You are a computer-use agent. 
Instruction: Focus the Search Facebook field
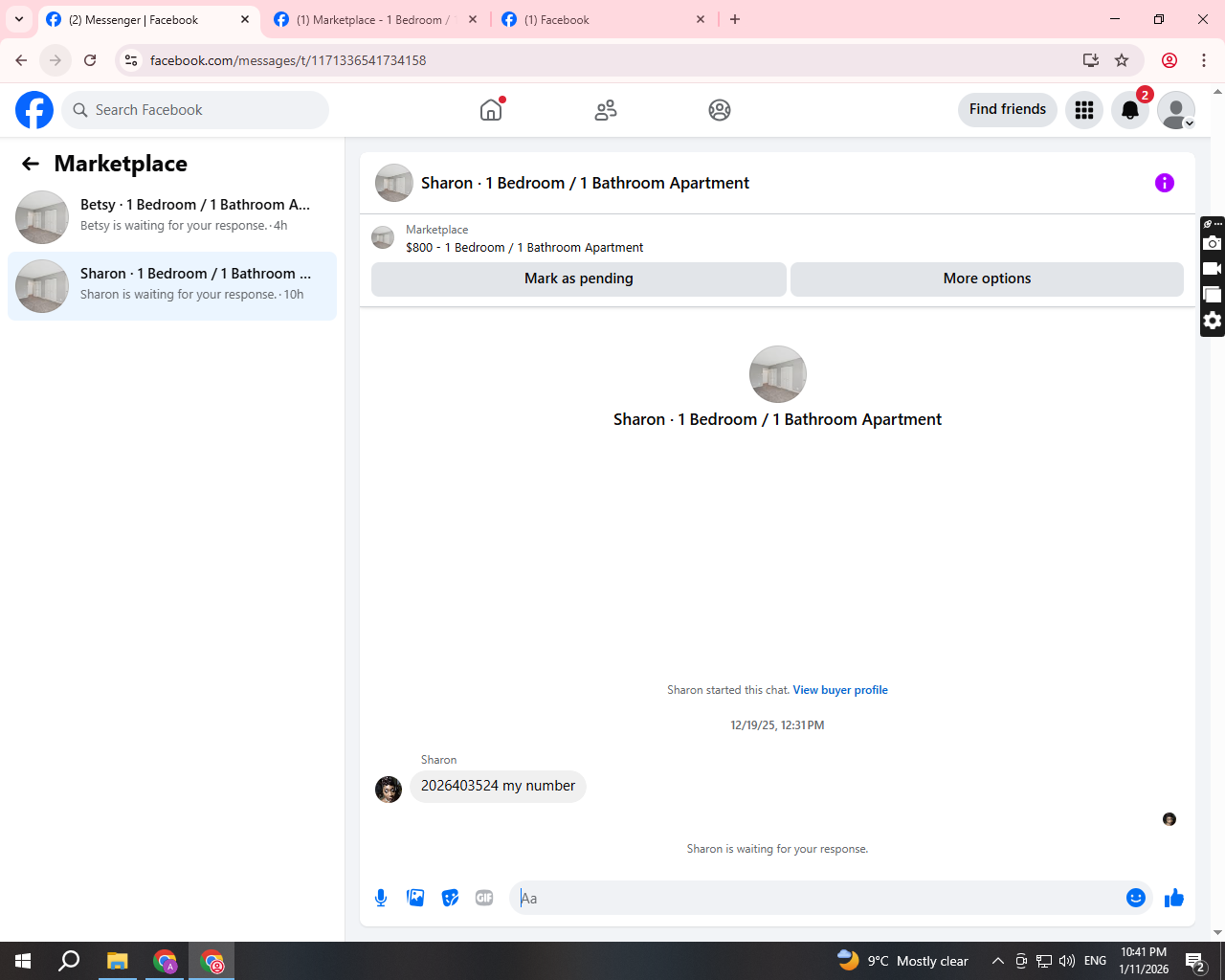click(195, 110)
